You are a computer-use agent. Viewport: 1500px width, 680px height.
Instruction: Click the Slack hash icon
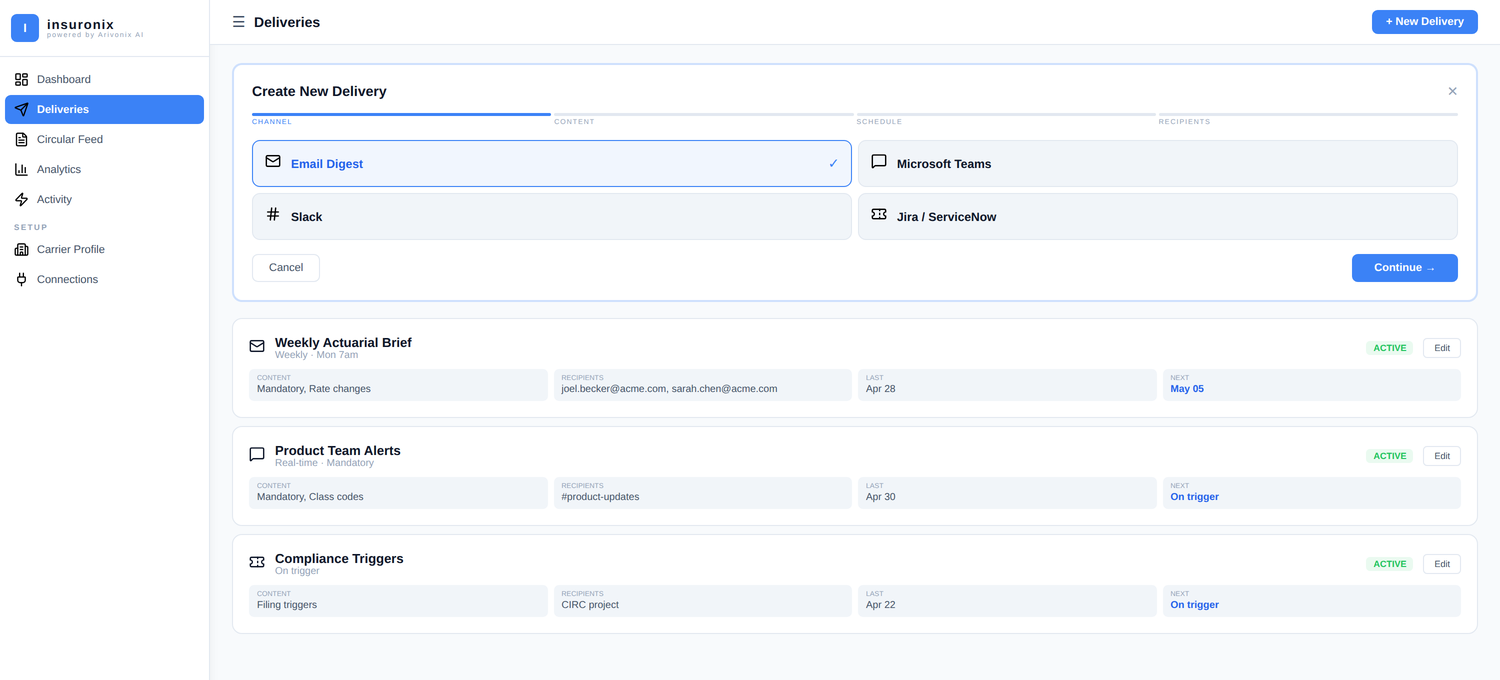[273, 214]
